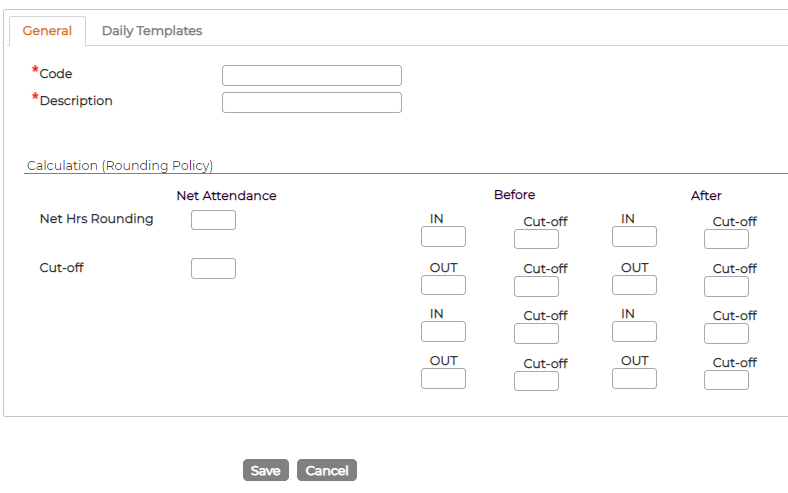Select the General tab
Image resolution: width=788 pixels, height=493 pixels.
tap(47, 31)
